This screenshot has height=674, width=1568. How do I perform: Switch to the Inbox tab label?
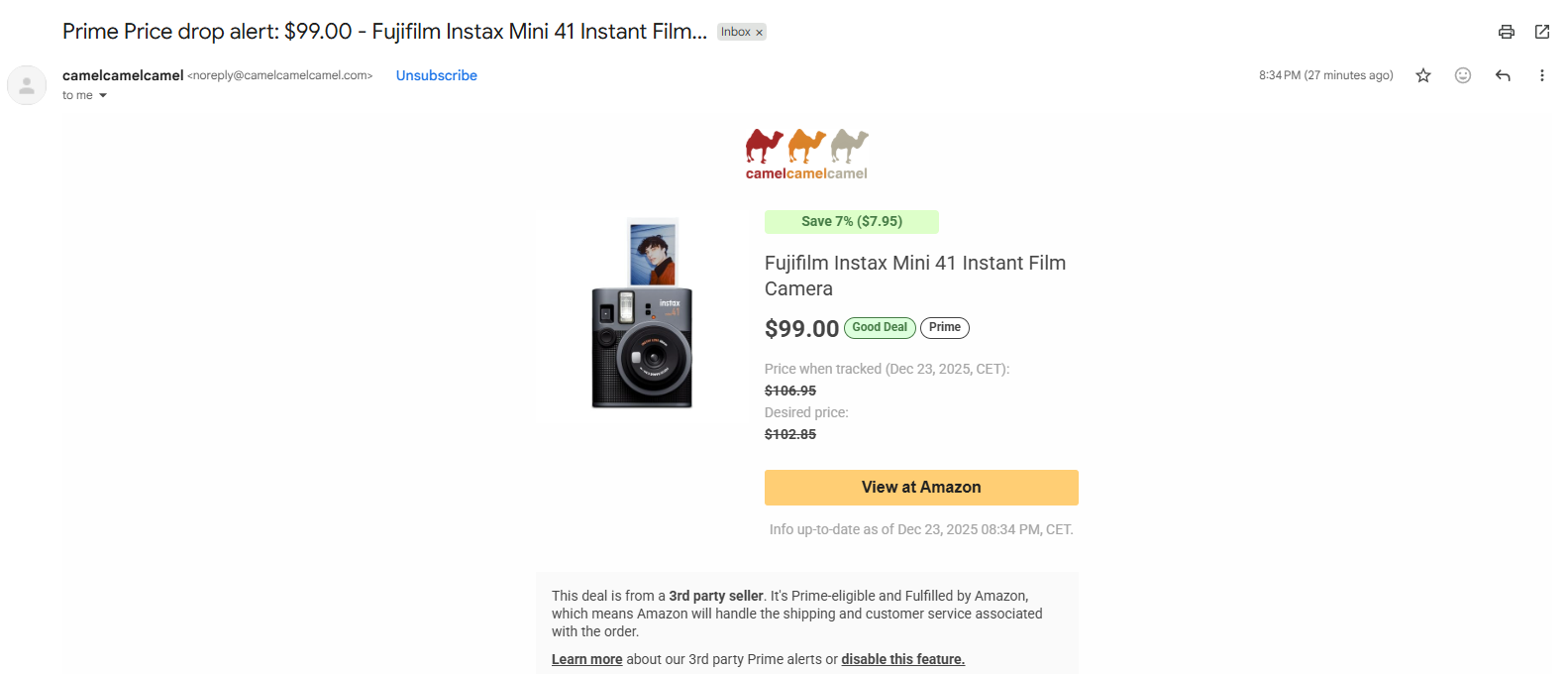pos(734,31)
